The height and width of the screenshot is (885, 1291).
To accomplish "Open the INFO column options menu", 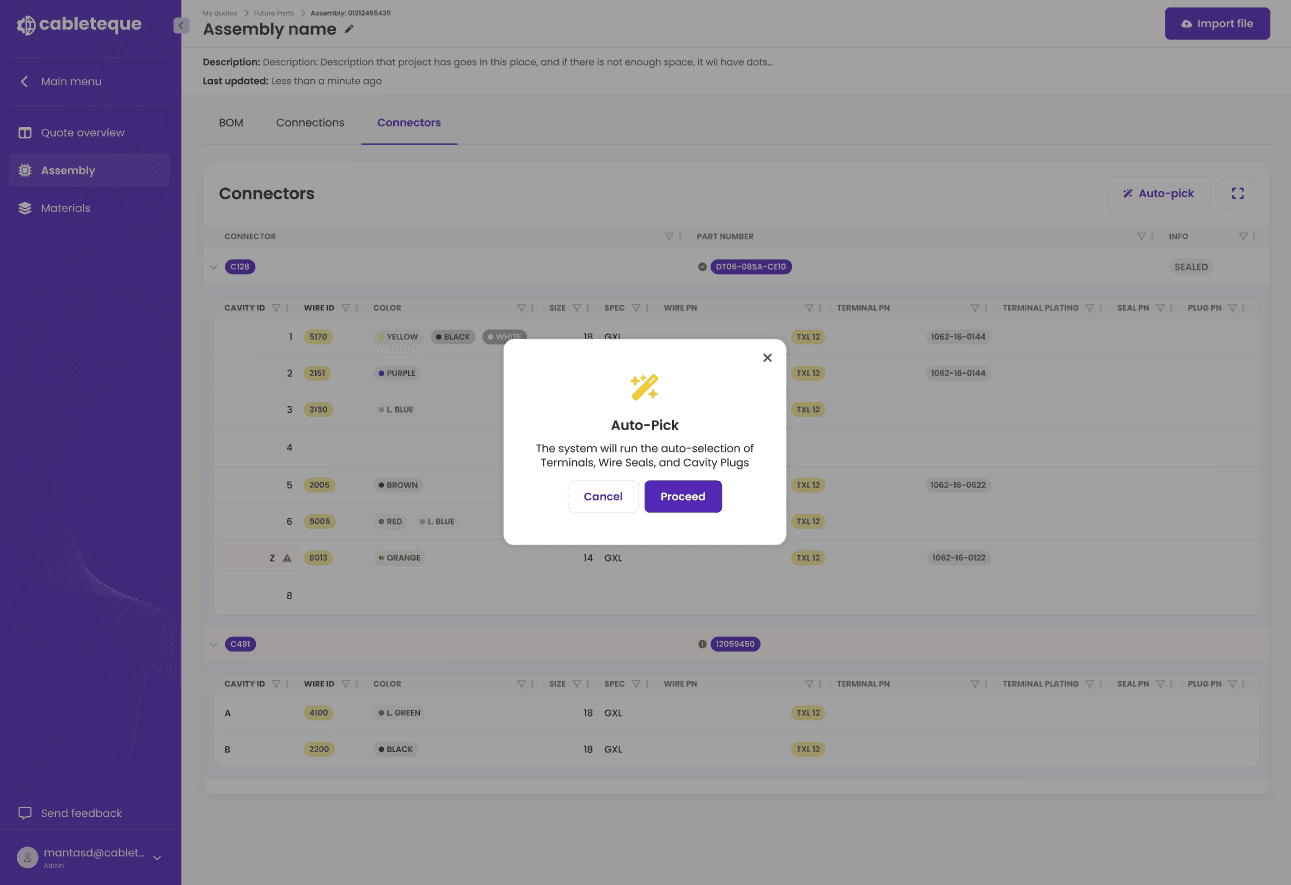I will pos(1254,237).
